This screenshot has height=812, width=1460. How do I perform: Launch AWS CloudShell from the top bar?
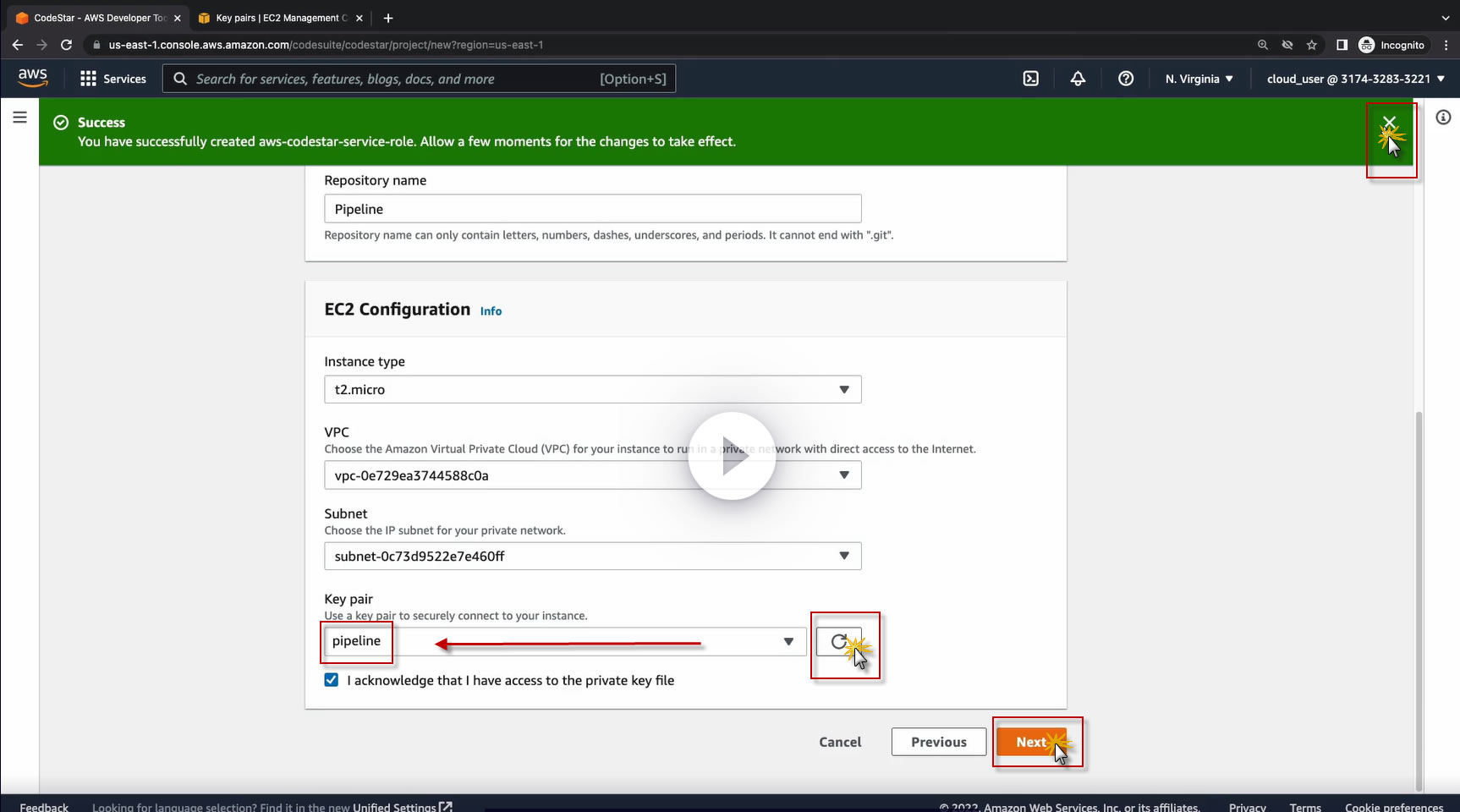point(1031,79)
